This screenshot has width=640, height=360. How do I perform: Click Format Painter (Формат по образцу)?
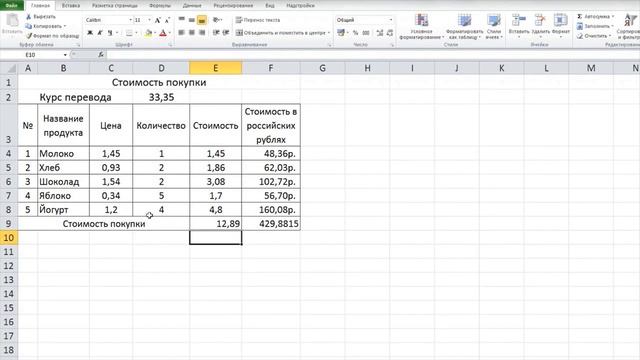point(52,36)
